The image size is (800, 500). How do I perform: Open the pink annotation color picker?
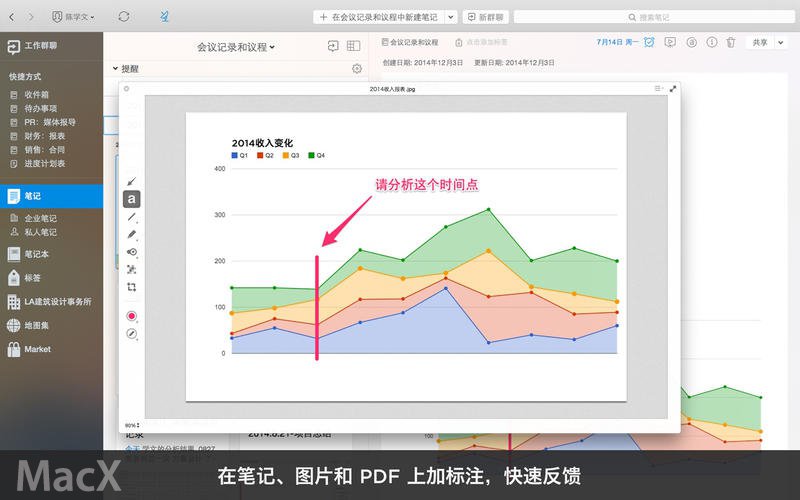pyautogui.click(x=132, y=316)
